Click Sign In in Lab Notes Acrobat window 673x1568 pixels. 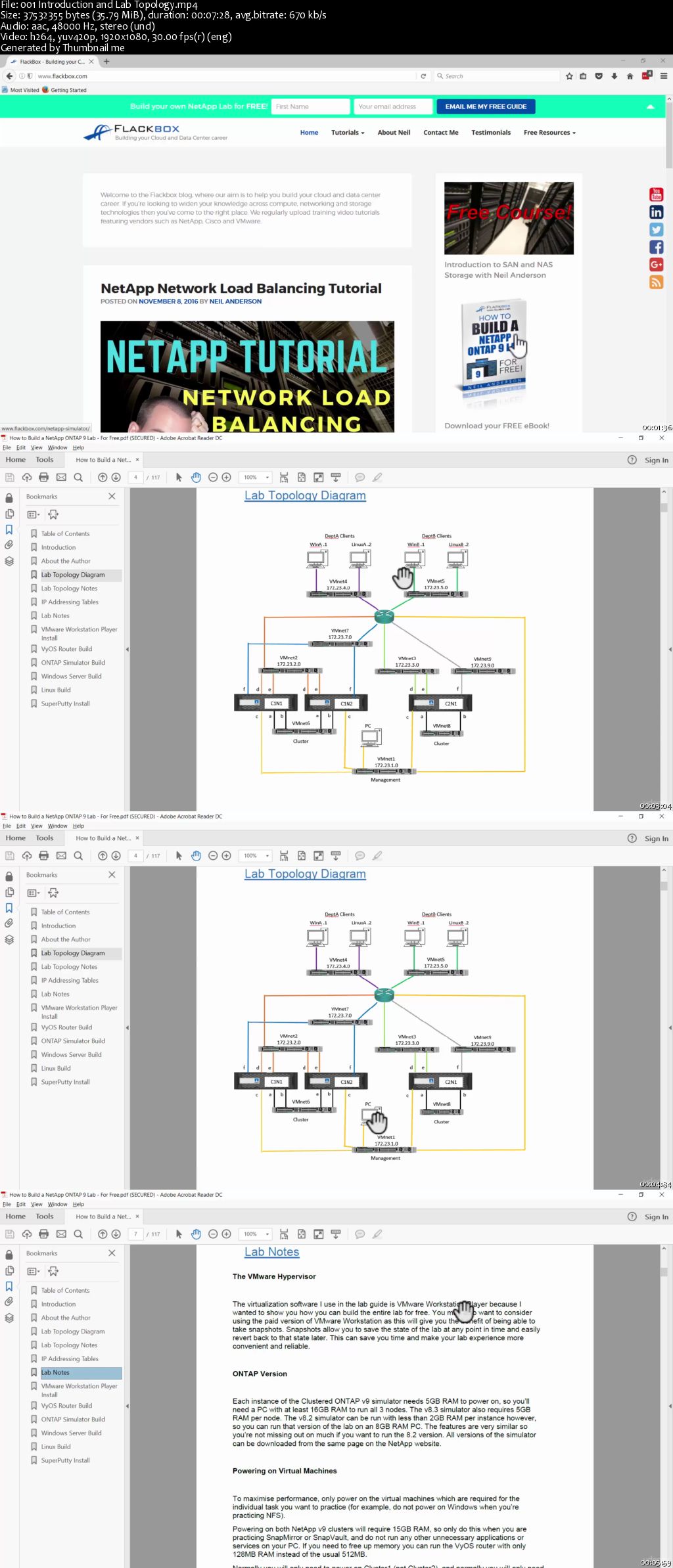point(657,1217)
